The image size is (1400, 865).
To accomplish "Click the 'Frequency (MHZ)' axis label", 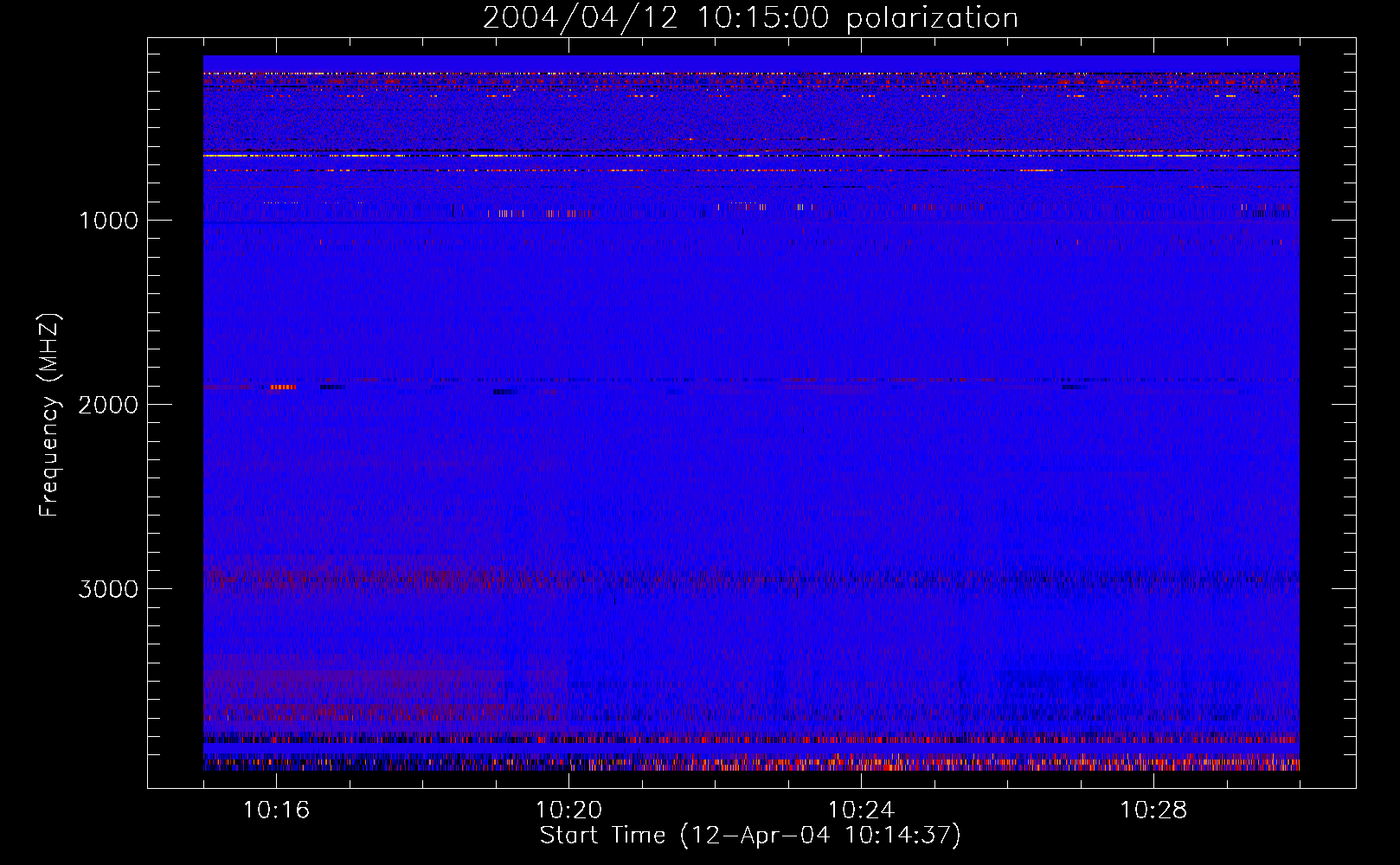I will 50,415.
